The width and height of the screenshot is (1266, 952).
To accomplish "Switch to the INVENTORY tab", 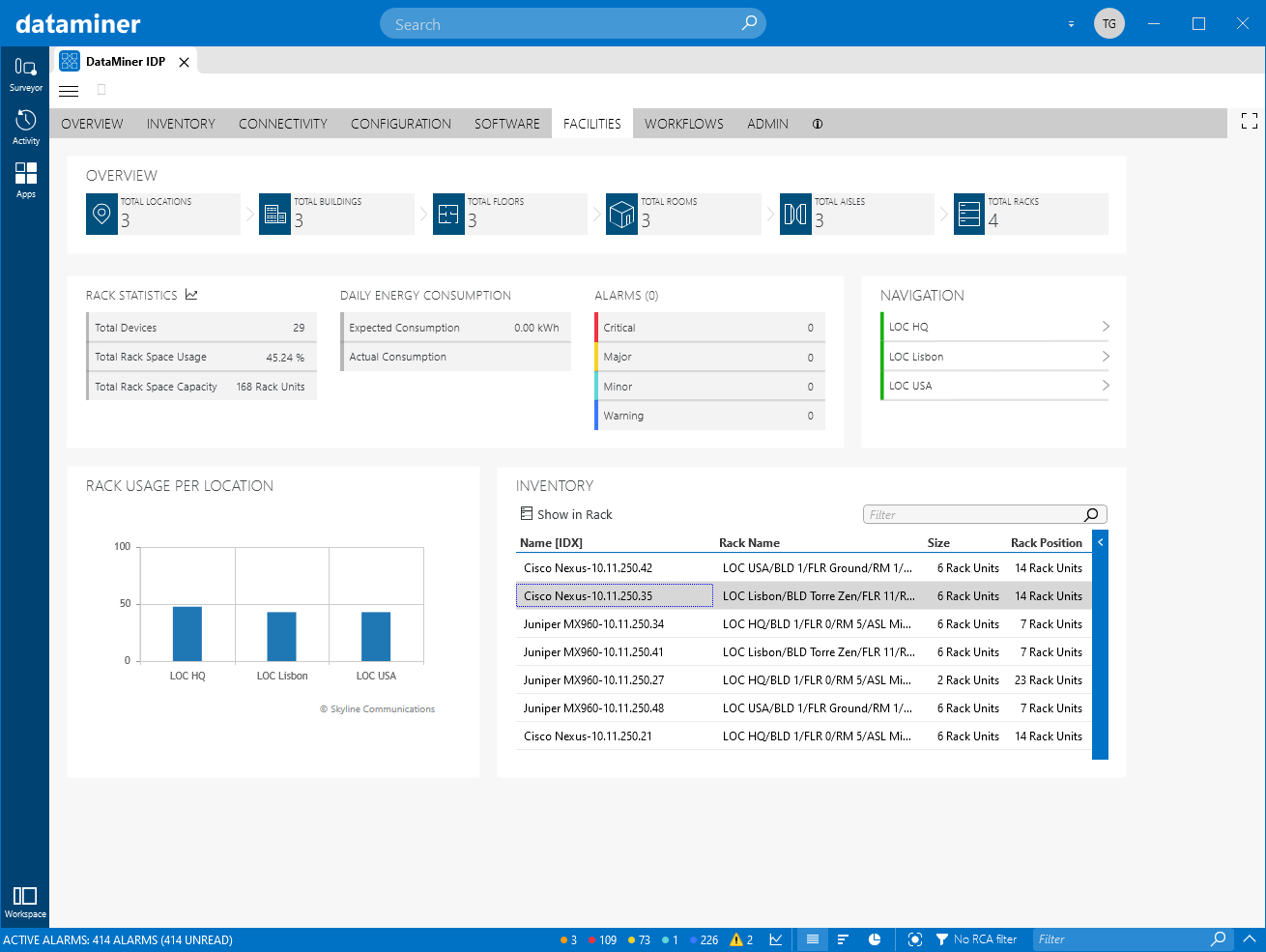I will point(181,124).
